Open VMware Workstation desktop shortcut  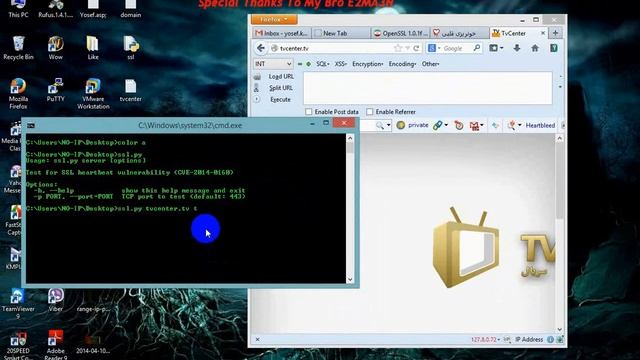click(93, 94)
